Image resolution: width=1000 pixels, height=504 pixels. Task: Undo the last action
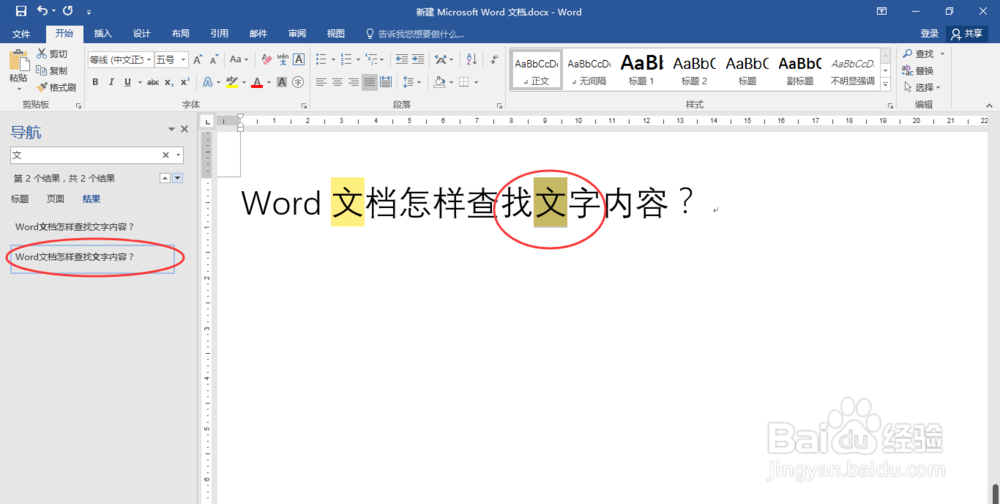pos(43,11)
